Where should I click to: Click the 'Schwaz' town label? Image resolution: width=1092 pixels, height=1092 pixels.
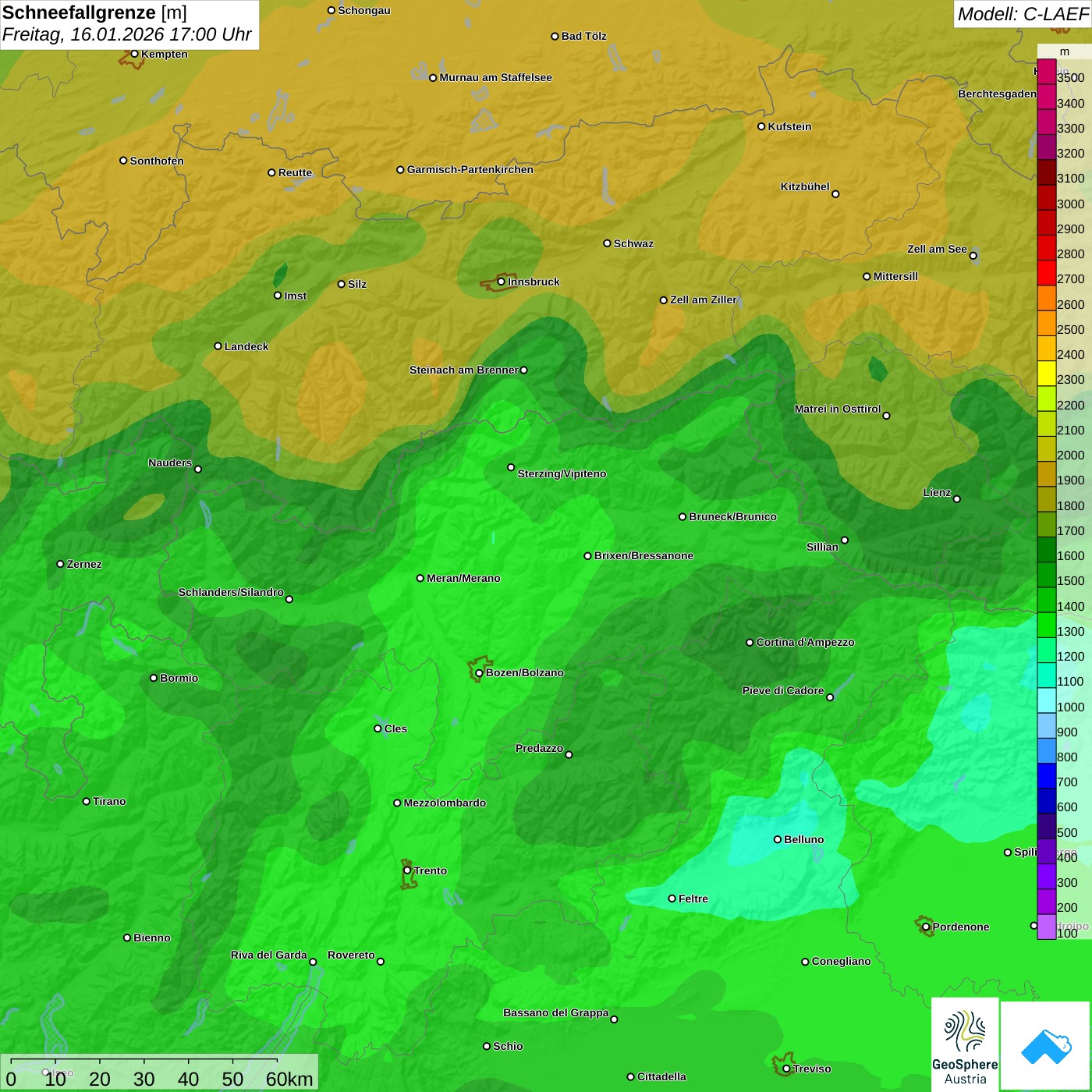click(x=633, y=243)
